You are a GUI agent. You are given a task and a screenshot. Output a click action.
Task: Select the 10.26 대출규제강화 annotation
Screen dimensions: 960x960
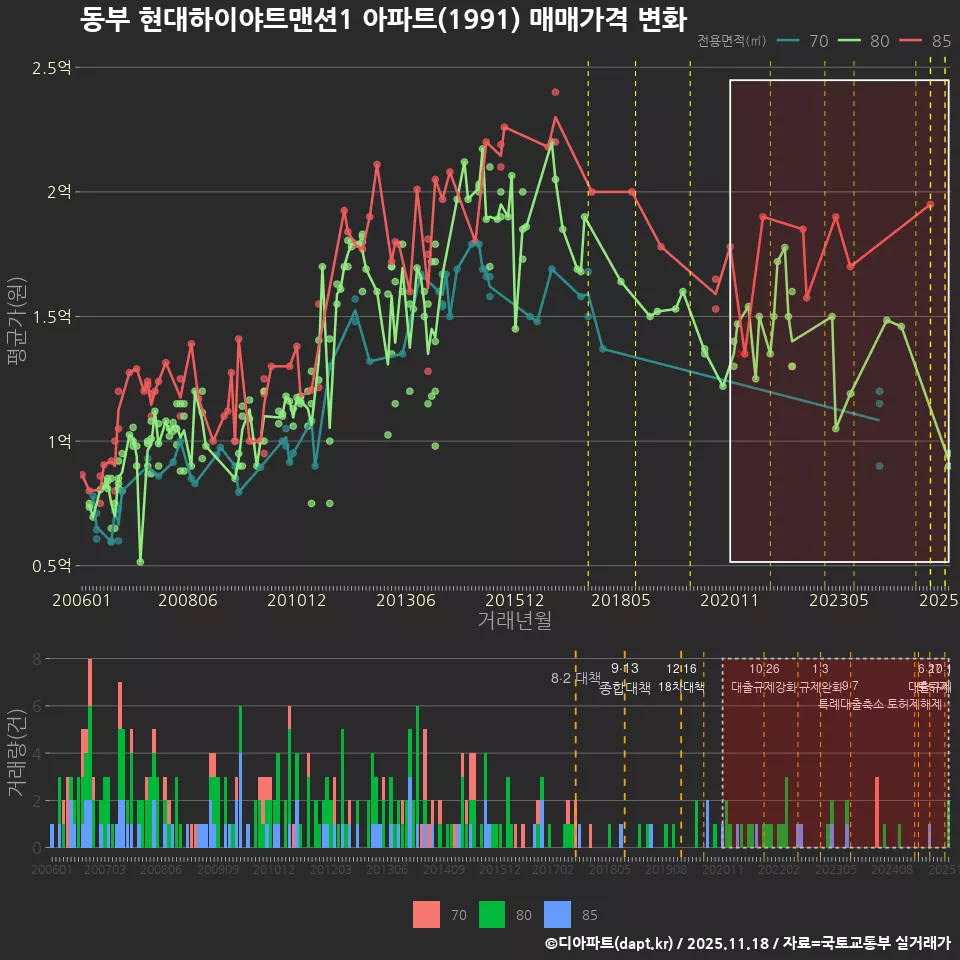click(x=764, y=678)
